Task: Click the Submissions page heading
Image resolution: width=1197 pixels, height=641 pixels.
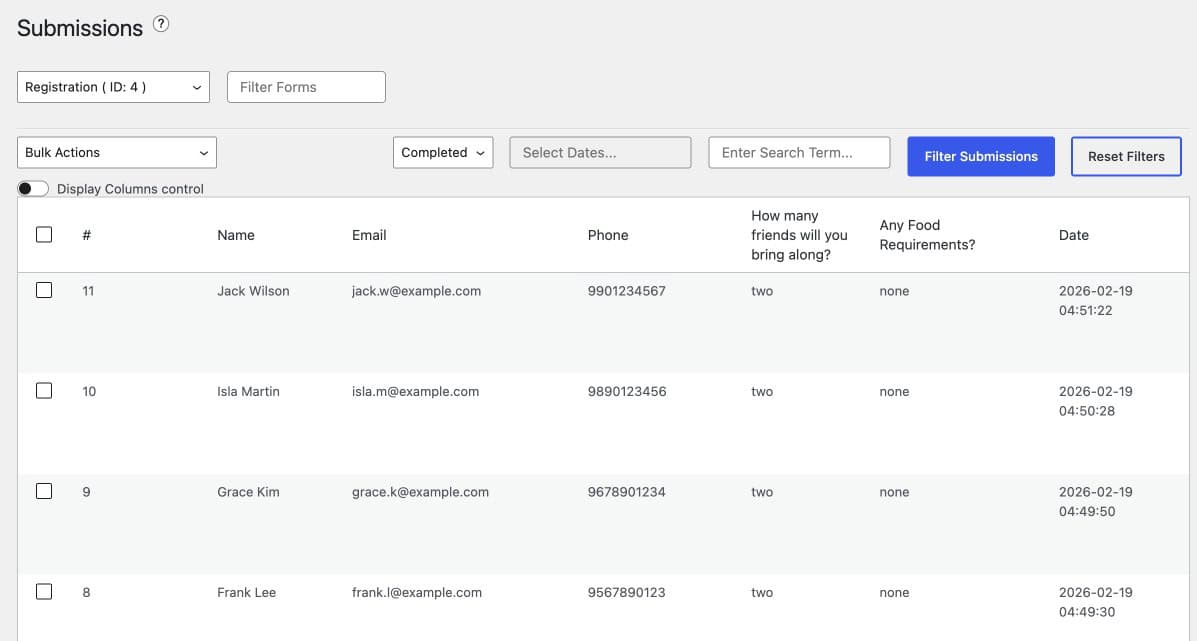Action: tap(79, 28)
